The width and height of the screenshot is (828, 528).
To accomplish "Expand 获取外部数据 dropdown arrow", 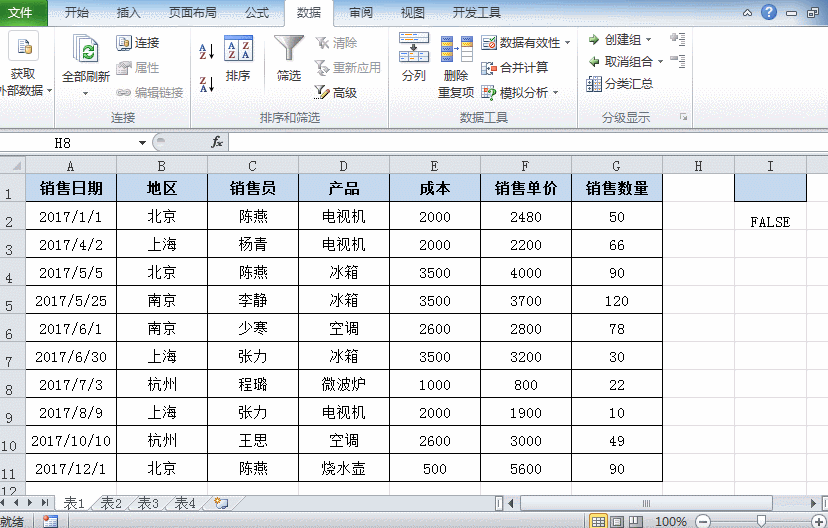I will tap(49, 91).
